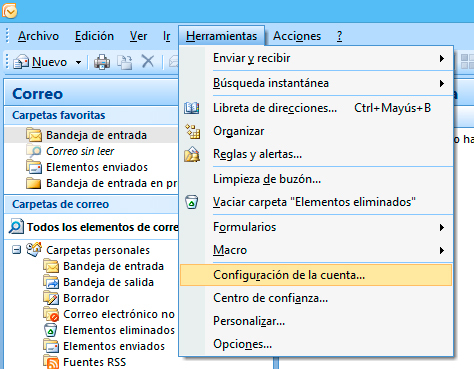This screenshot has width=474, height=369.
Task: Expand the Macro submenu arrow
Action: [x=442, y=250]
